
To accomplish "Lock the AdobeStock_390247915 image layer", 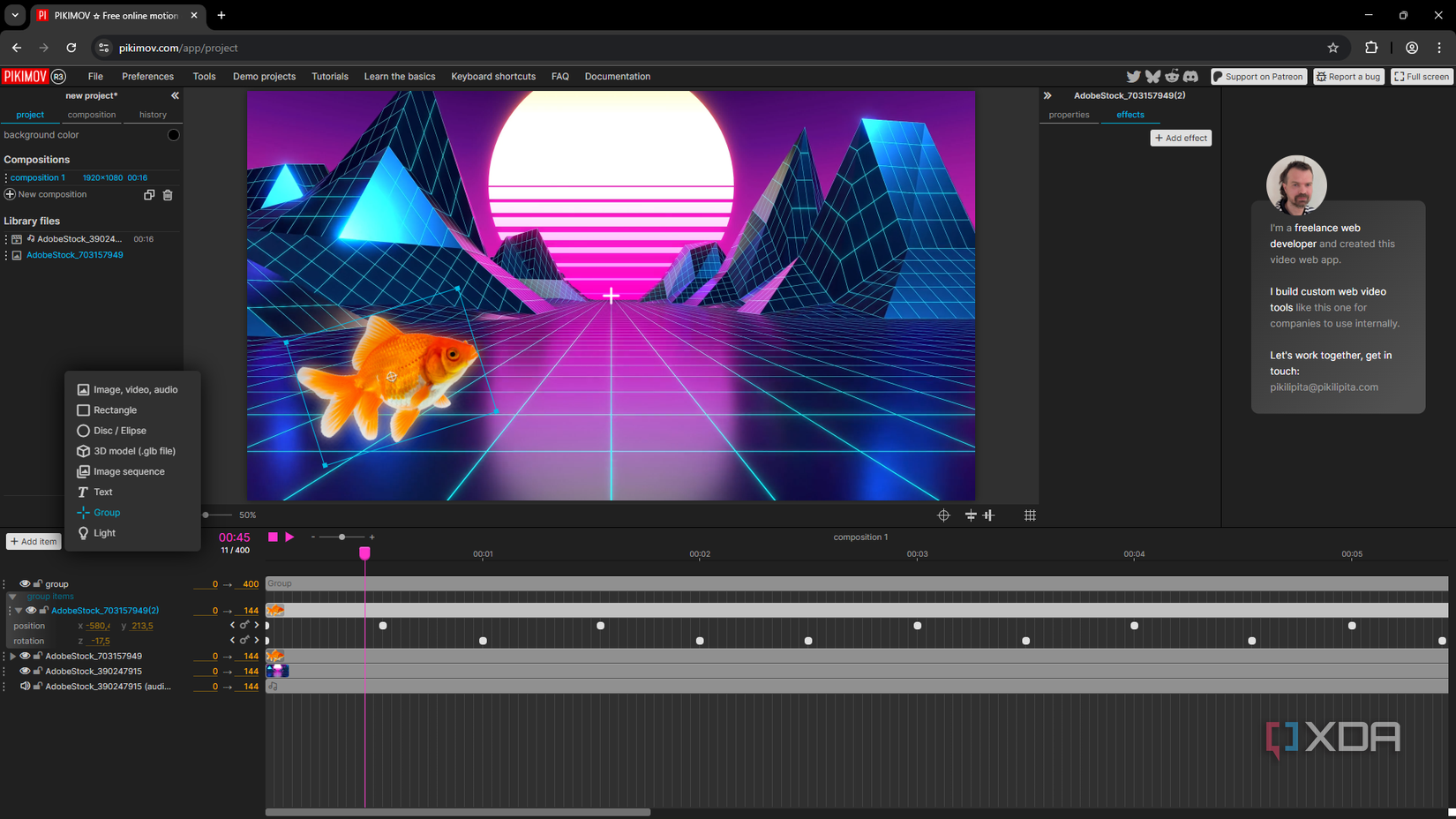I will tap(38, 672).
